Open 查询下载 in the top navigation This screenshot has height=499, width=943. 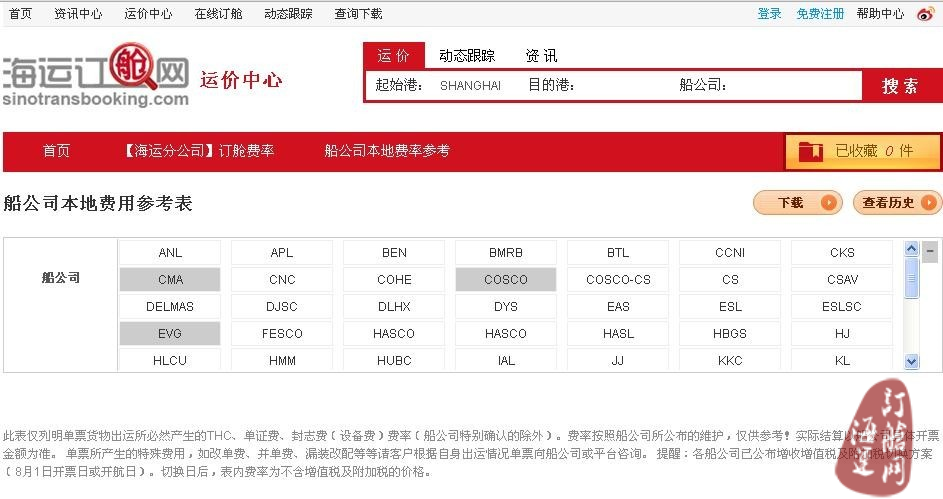[358, 13]
